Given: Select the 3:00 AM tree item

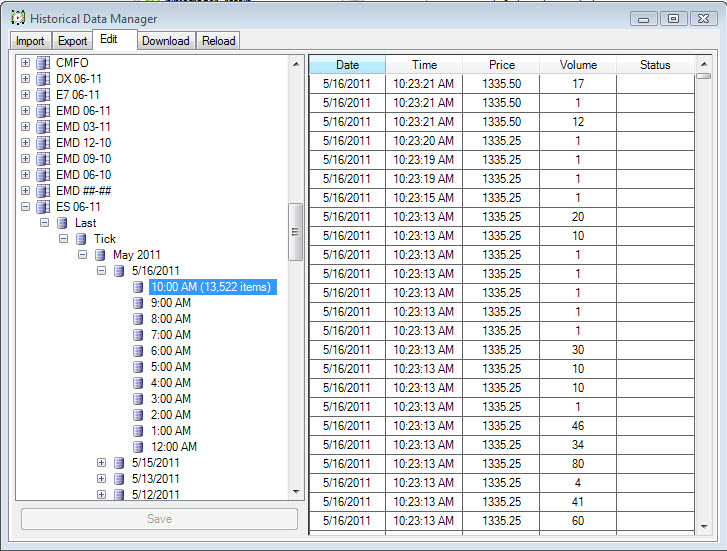Looking at the screenshot, I should pos(171,399).
